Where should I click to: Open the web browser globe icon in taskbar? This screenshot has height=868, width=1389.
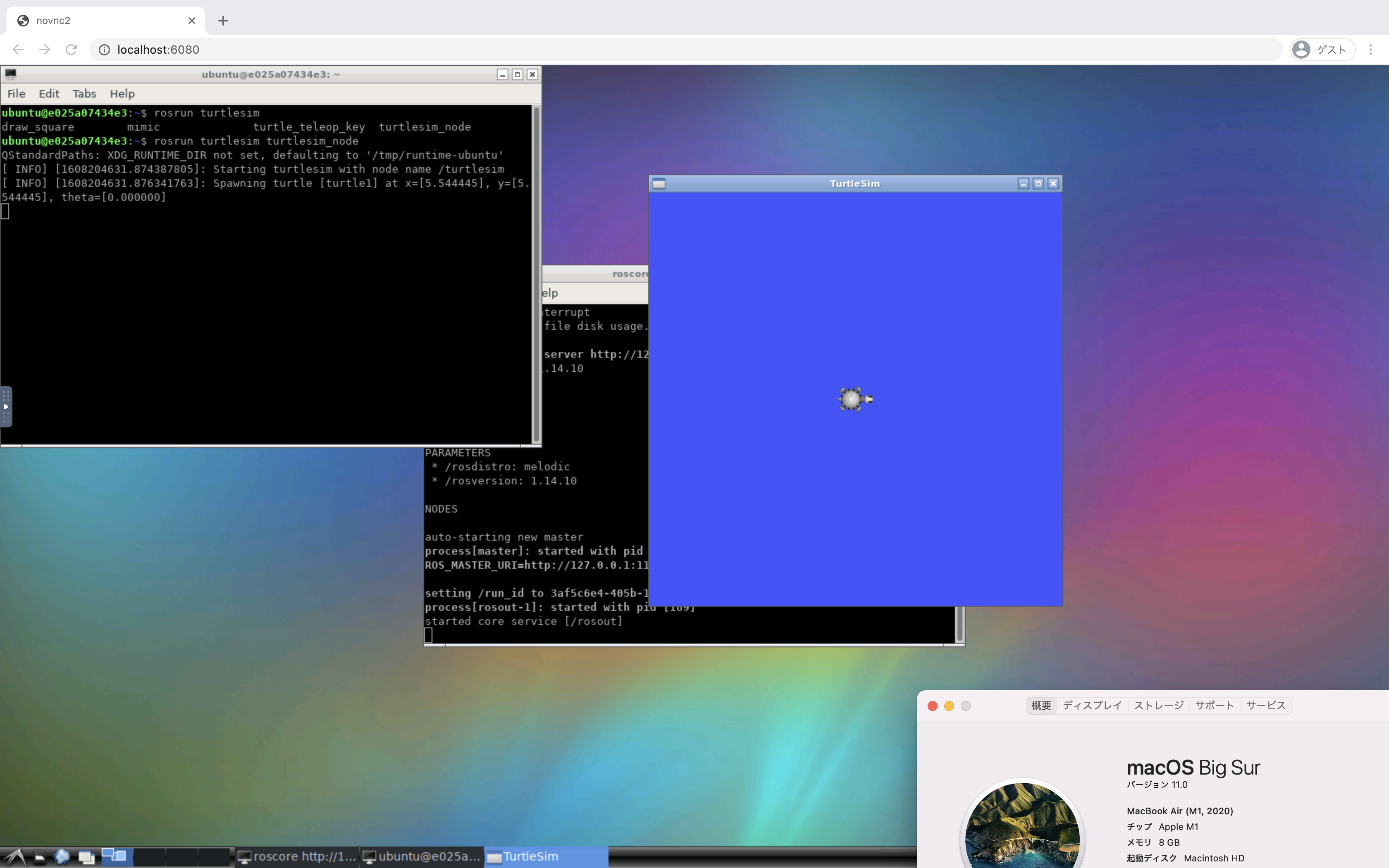pos(62,857)
